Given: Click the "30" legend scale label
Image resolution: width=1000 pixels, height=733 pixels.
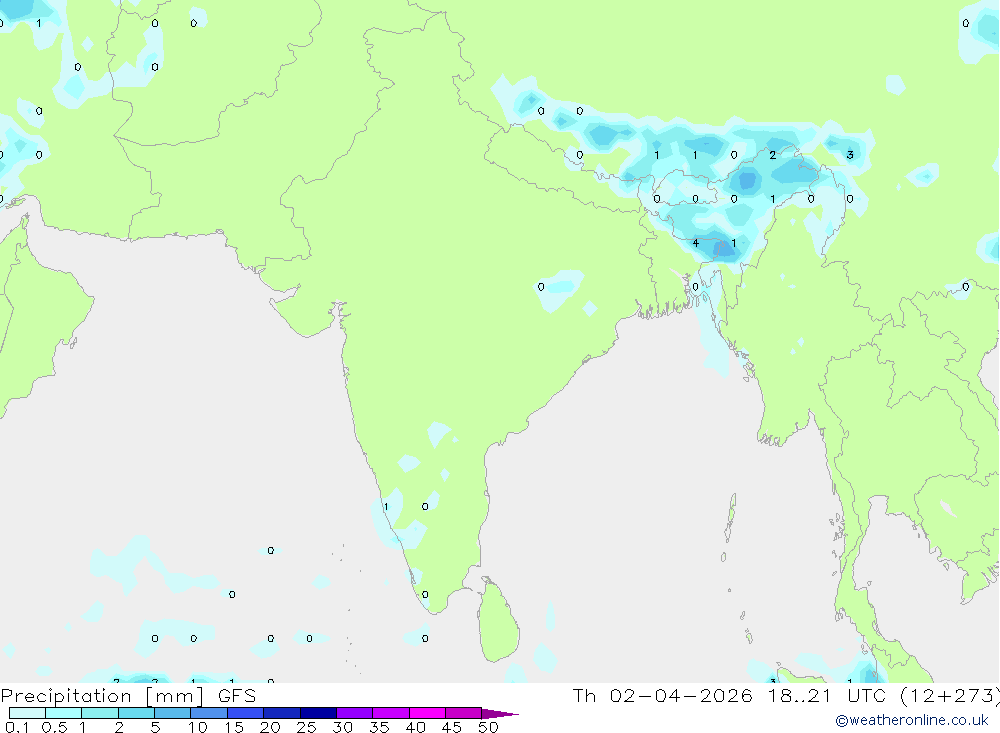Looking at the screenshot, I should tap(342, 727).
